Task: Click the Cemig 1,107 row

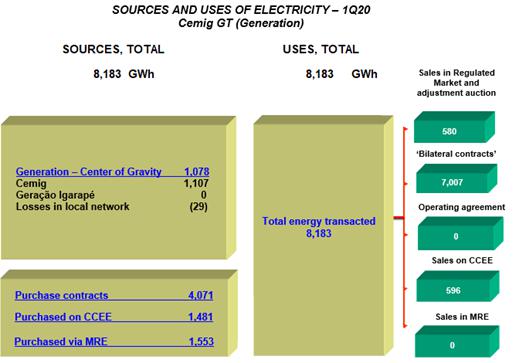Action: point(112,183)
